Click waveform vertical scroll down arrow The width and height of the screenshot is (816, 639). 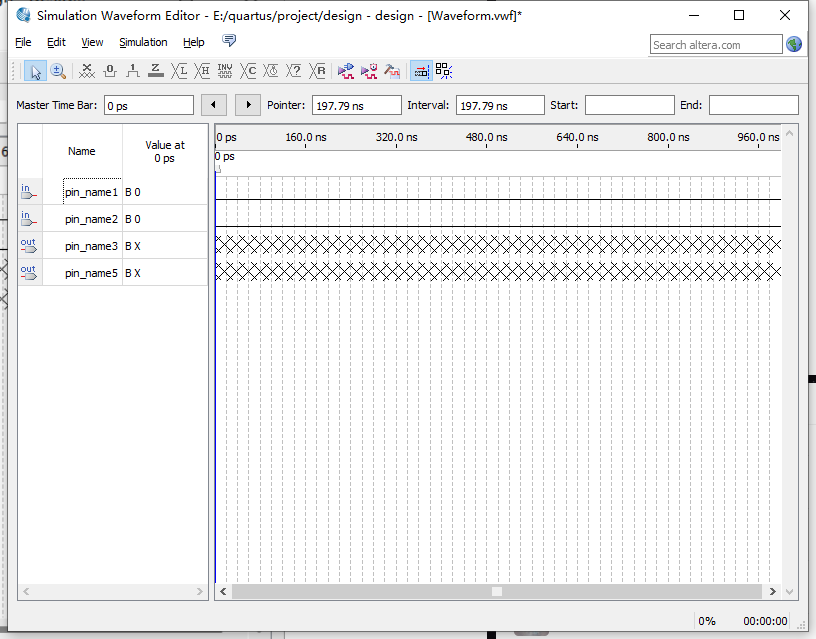pyautogui.click(x=789, y=592)
